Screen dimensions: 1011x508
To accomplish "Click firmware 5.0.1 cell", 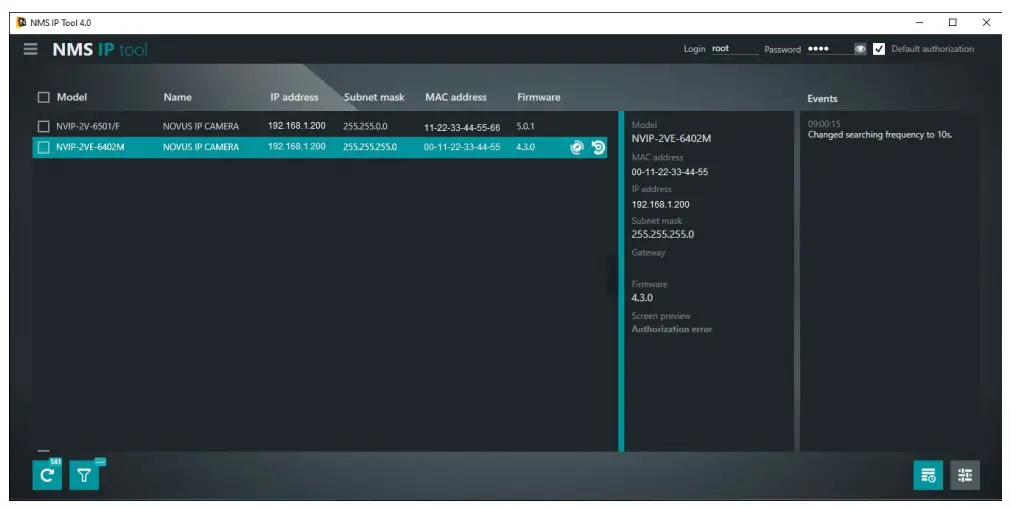I will coord(525,126).
